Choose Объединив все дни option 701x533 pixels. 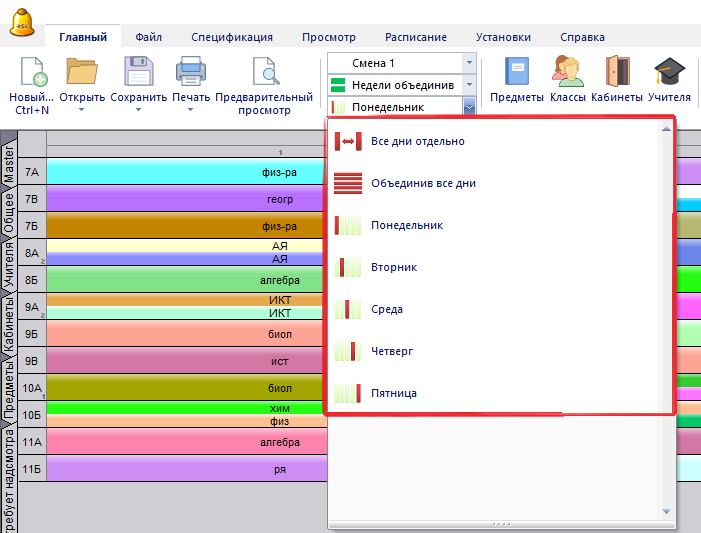coord(423,183)
